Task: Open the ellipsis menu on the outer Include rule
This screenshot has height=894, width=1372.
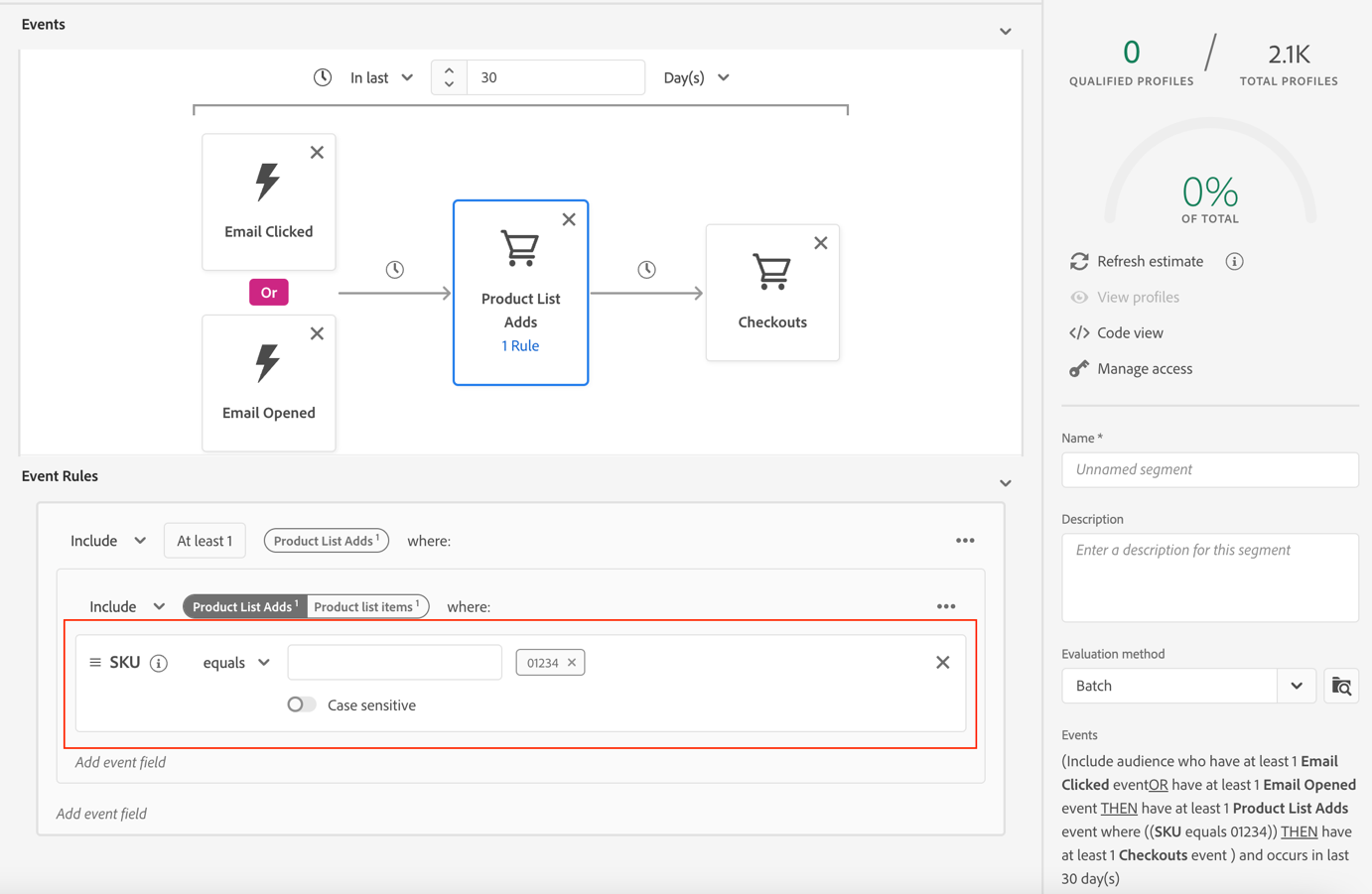Action: pyautogui.click(x=964, y=540)
